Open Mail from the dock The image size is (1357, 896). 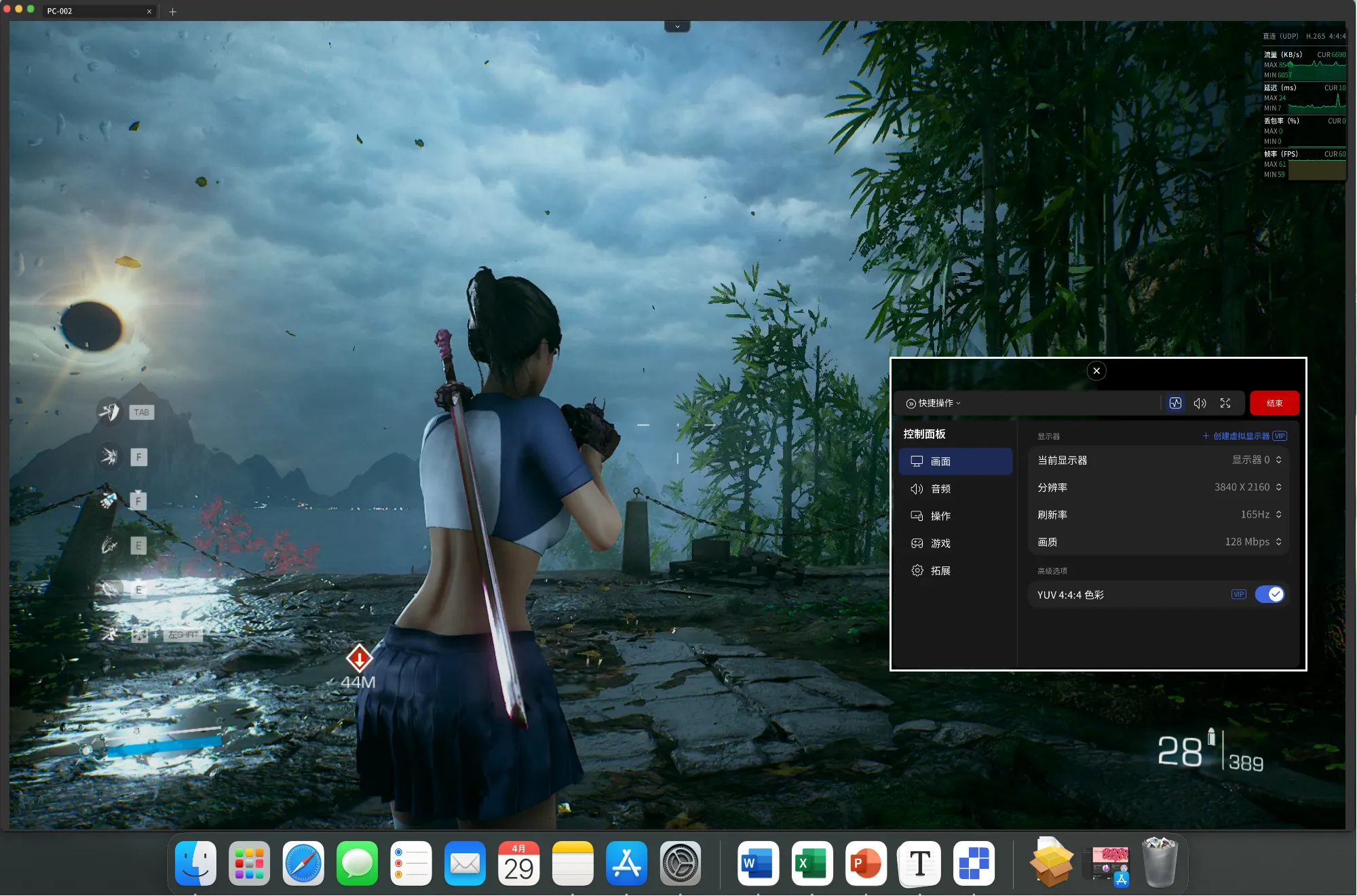465,863
